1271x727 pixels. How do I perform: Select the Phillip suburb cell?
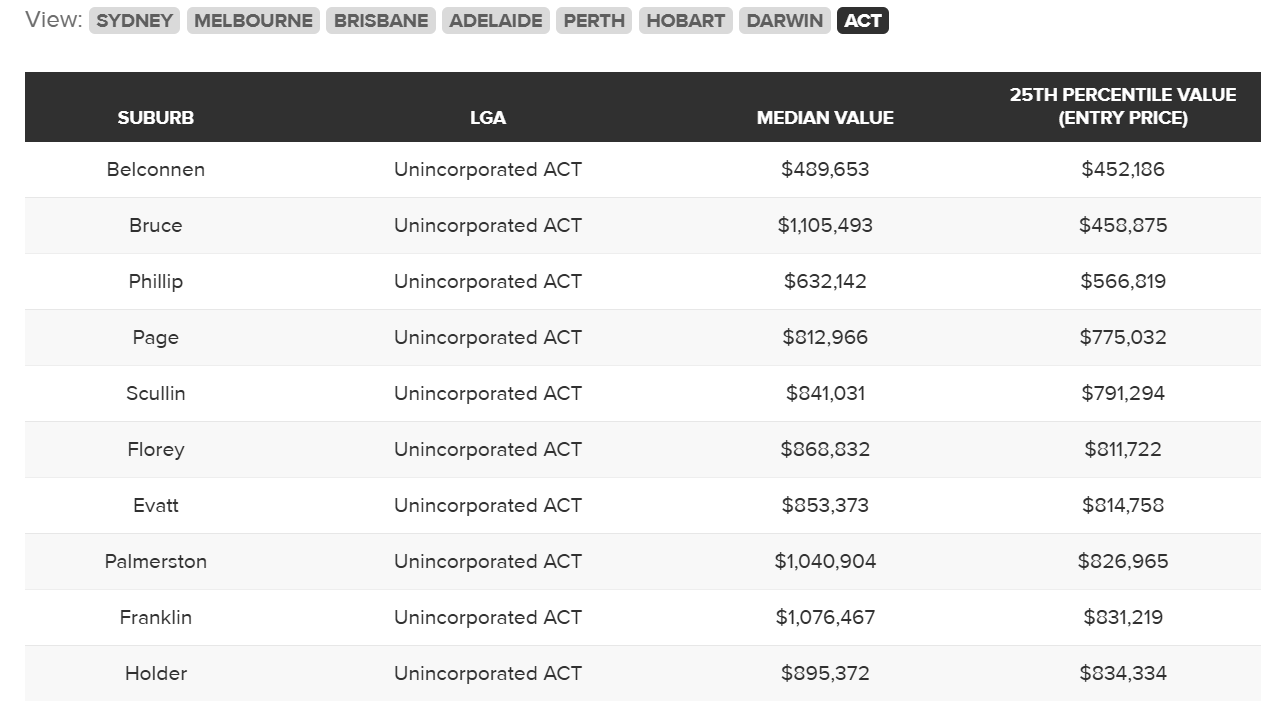click(x=156, y=282)
